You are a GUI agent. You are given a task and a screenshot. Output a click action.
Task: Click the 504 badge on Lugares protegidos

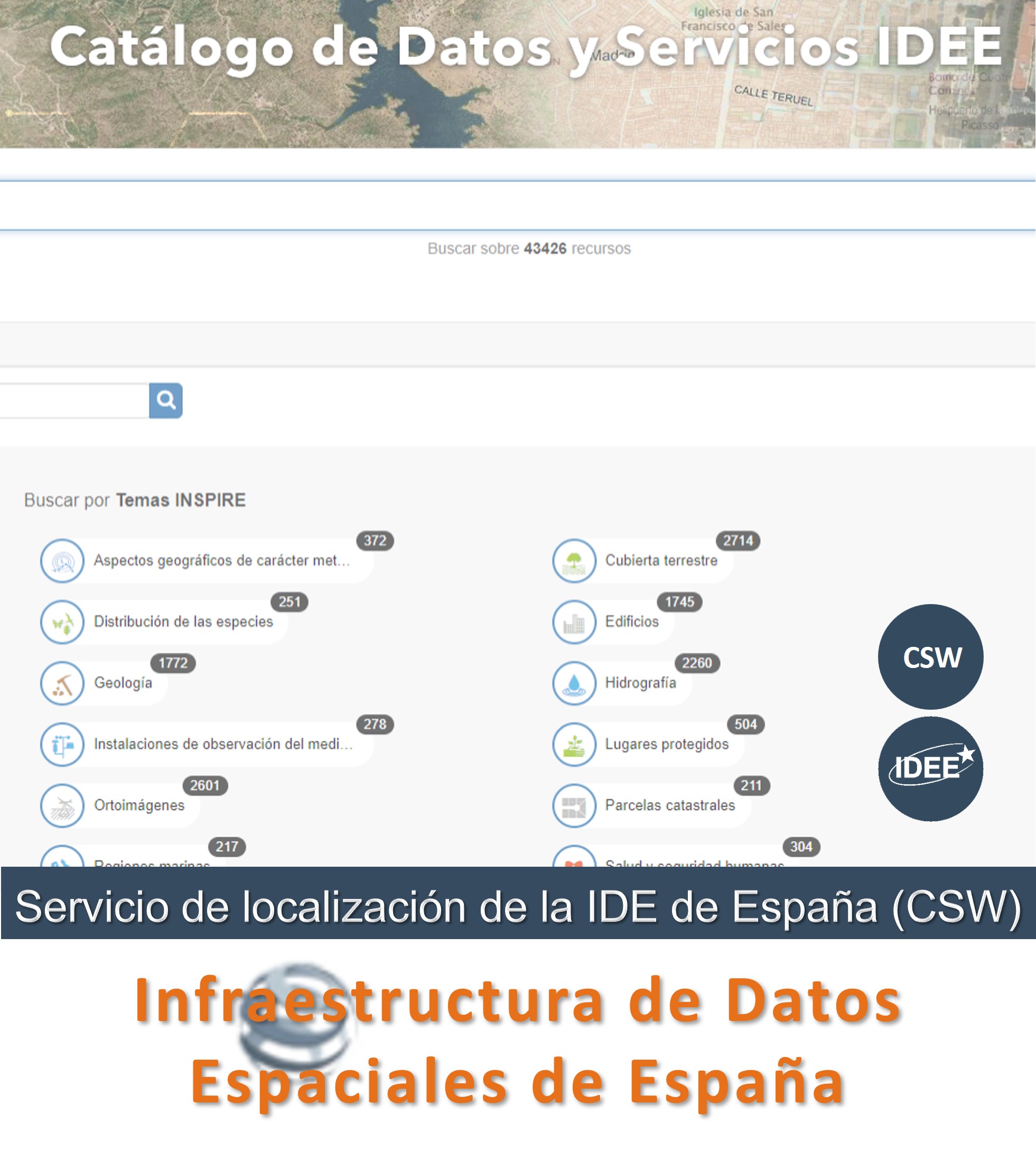745,725
